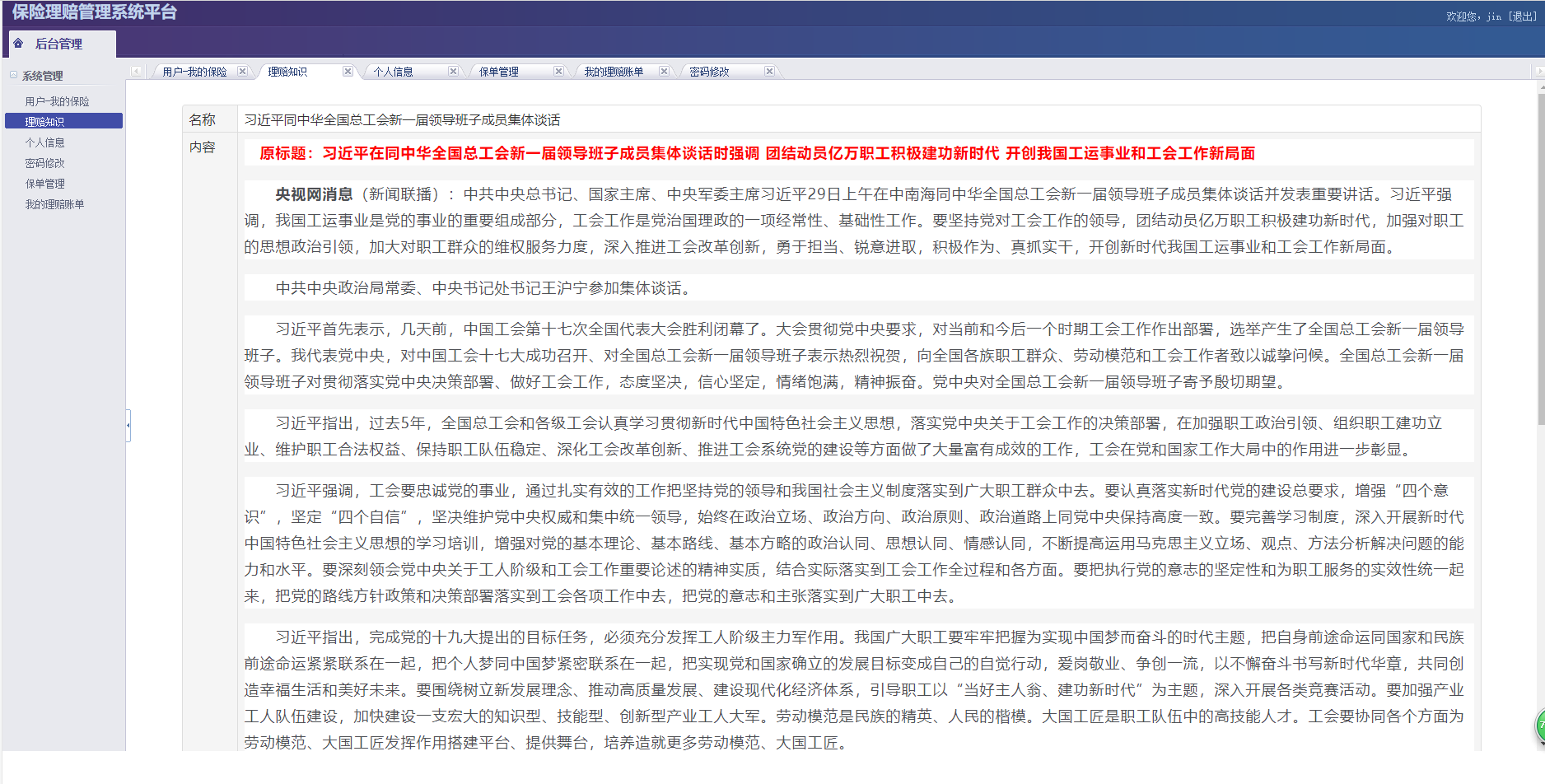Collapse the 系统管理 menu group
Image resolution: width=1545 pixels, height=784 pixels.
pos(13,75)
